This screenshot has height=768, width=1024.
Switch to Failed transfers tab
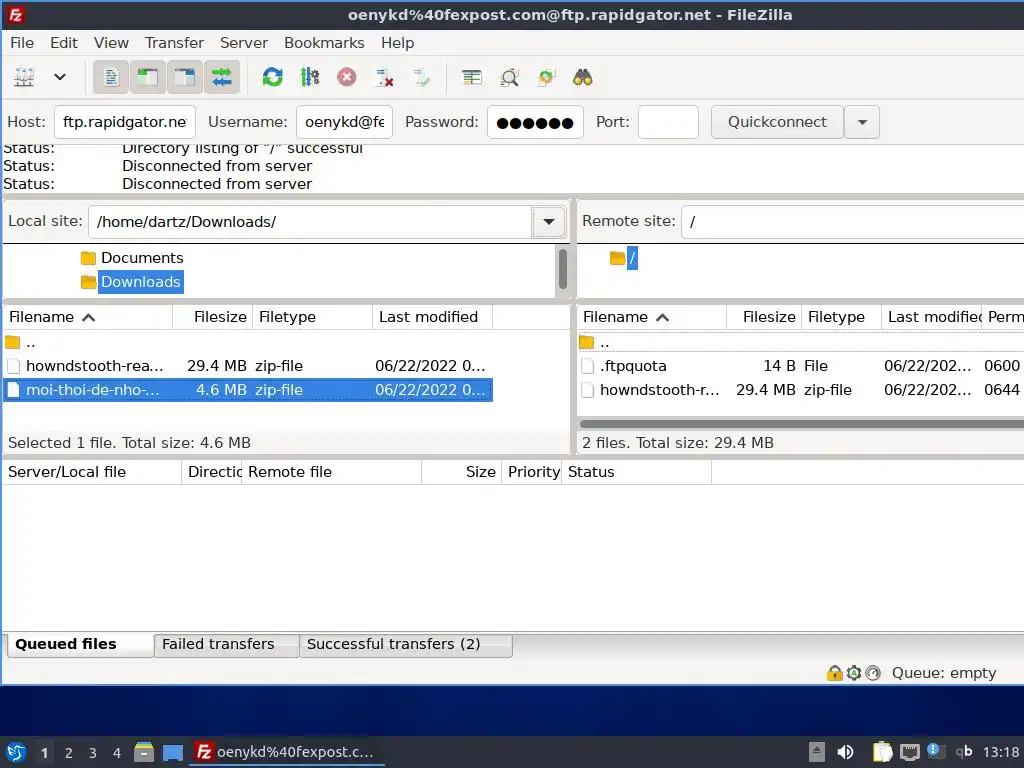coord(226,645)
